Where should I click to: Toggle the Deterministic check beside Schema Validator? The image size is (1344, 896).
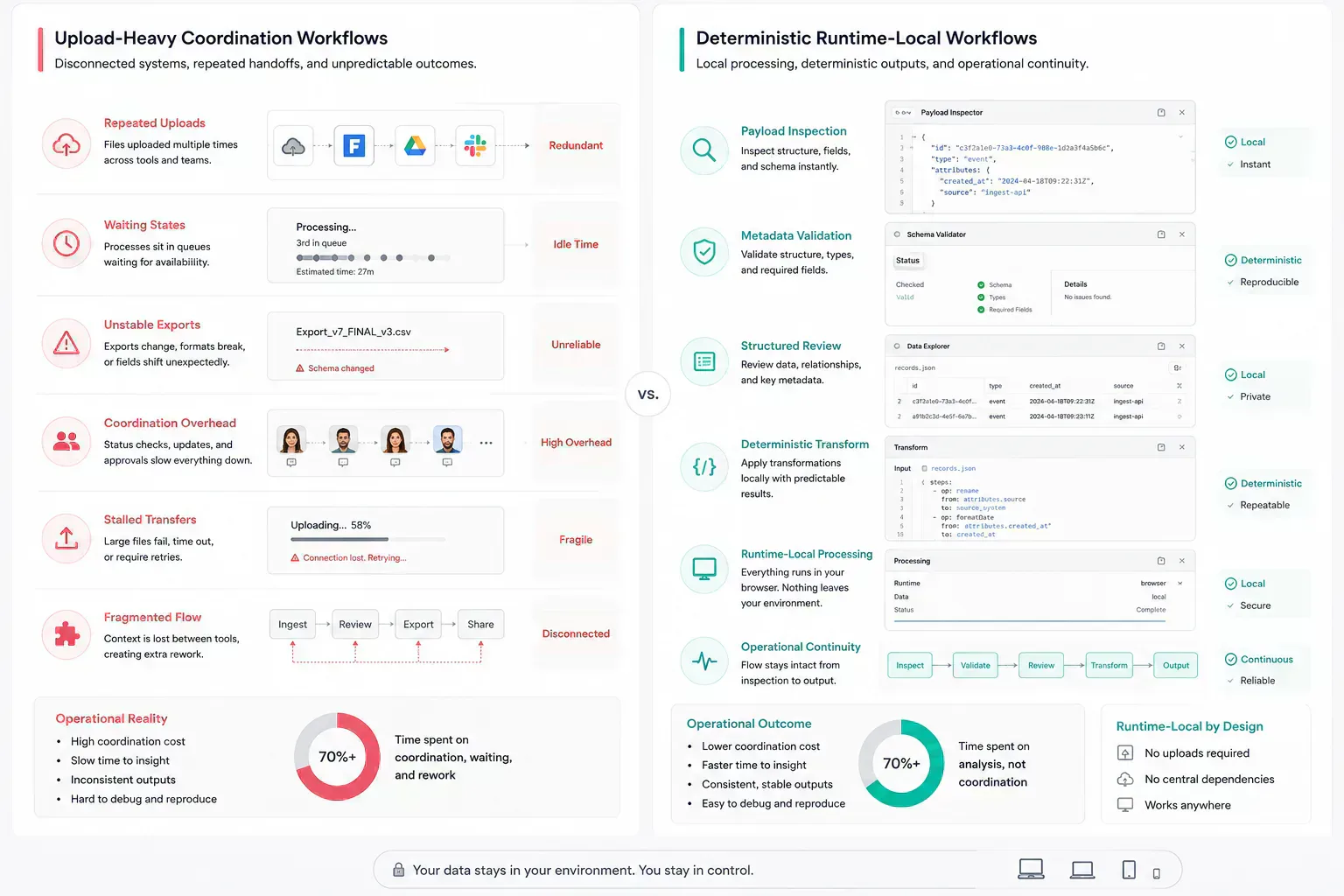pos(1230,260)
